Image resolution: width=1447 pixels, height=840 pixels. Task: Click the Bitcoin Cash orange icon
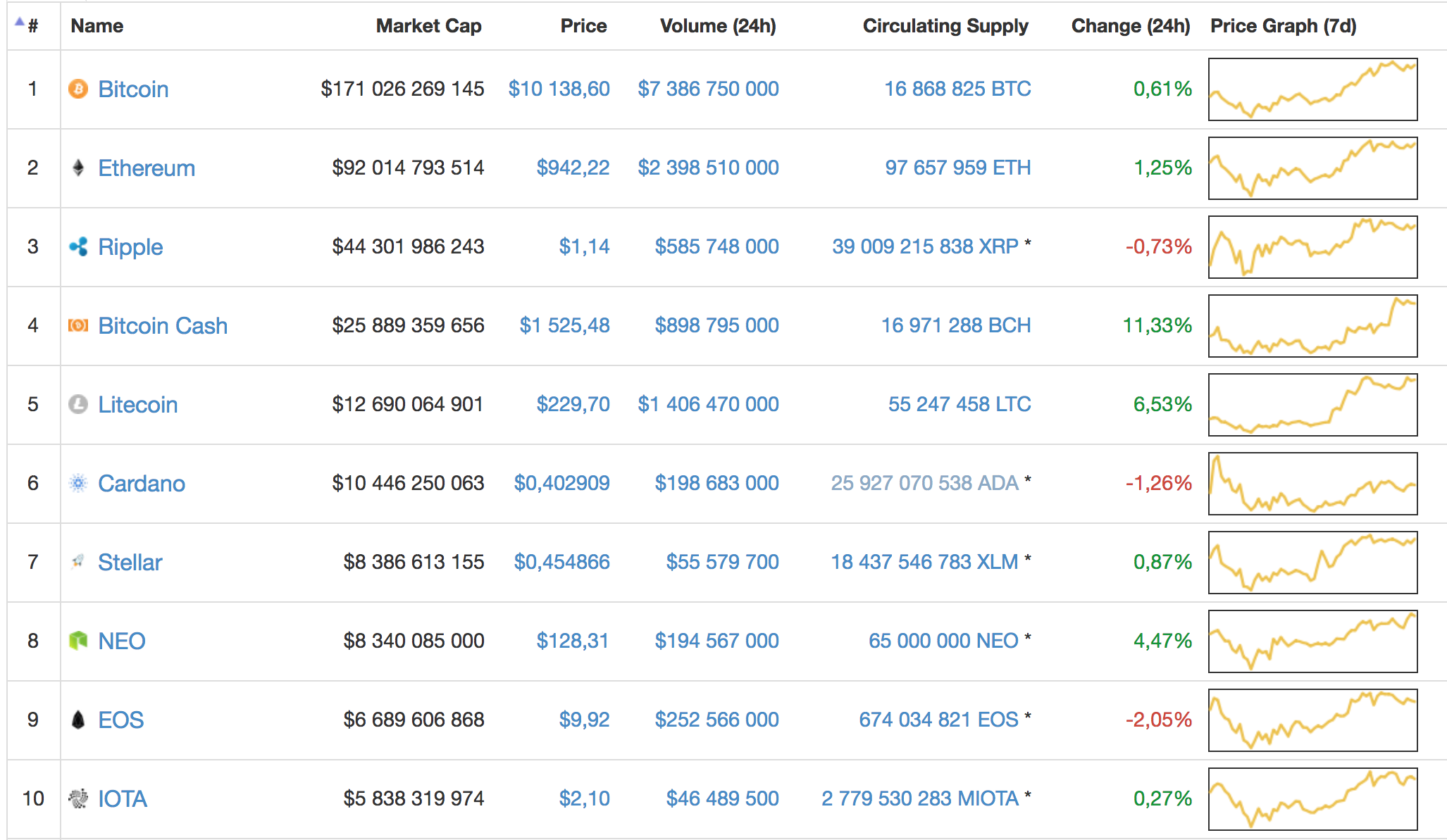tap(78, 325)
